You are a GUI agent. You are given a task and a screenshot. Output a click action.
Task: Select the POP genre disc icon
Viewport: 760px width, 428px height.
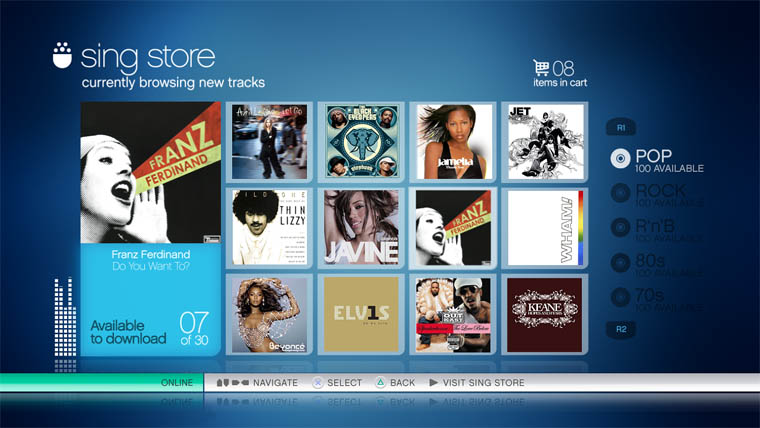[x=620, y=159]
